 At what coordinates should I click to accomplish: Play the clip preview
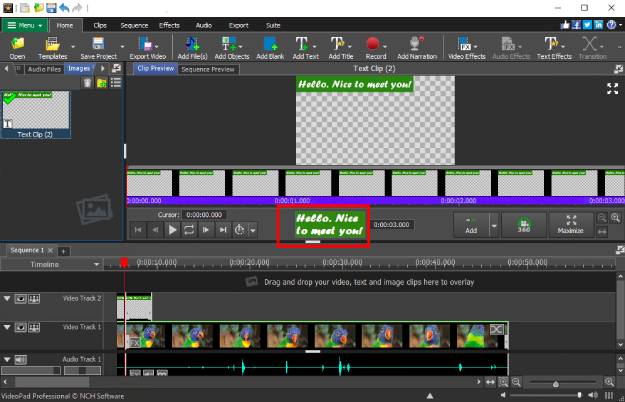click(172, 230)
